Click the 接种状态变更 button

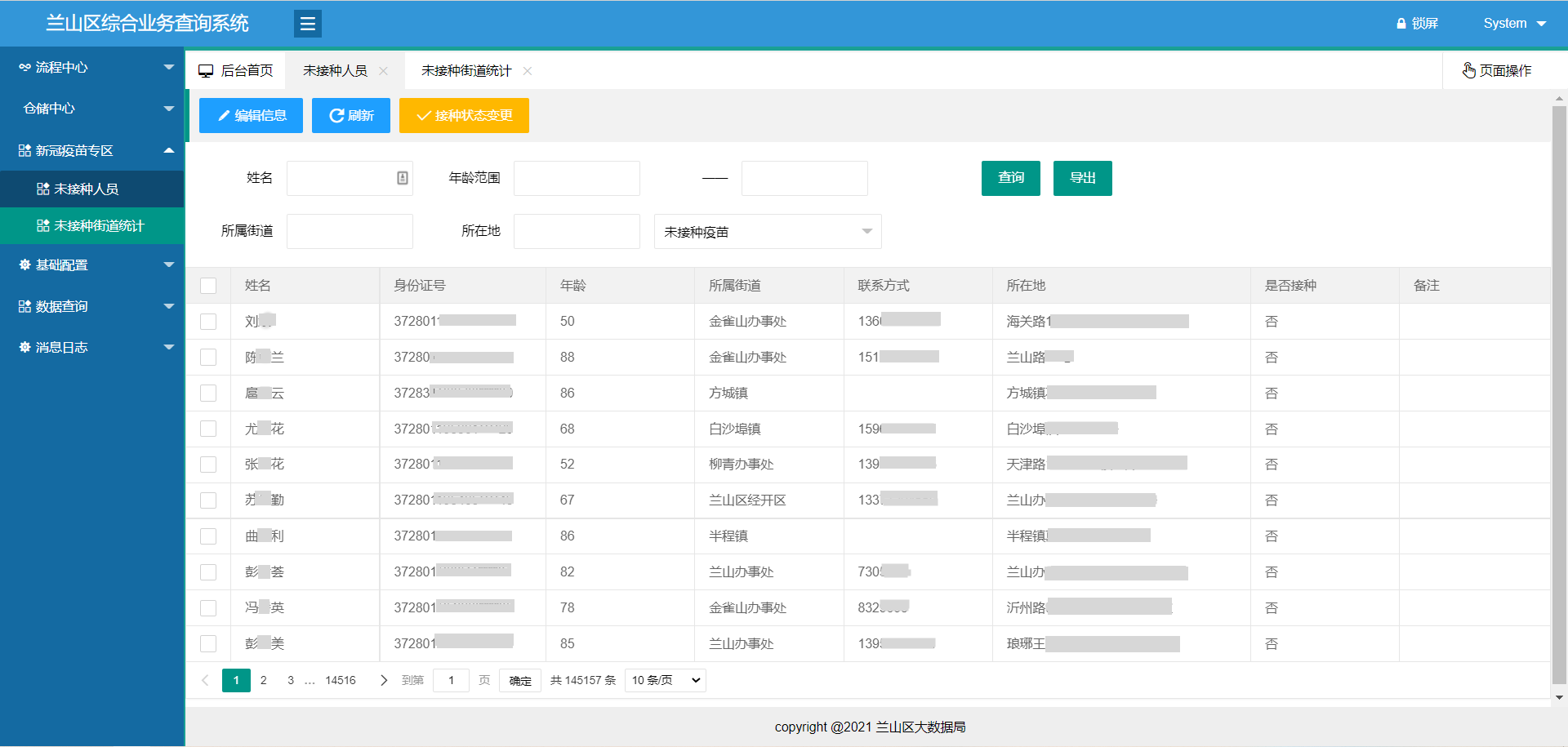pyautogui.click(x=464, y=116)
